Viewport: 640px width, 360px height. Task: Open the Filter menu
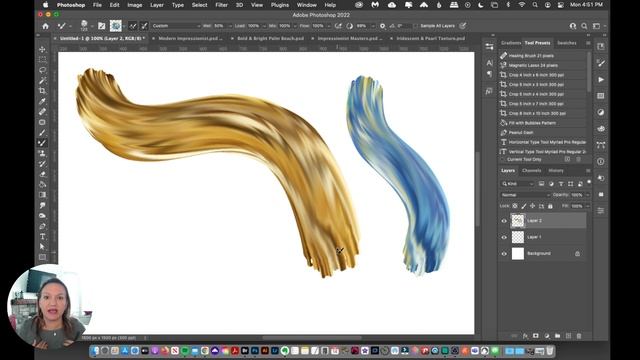click(221, 5)
